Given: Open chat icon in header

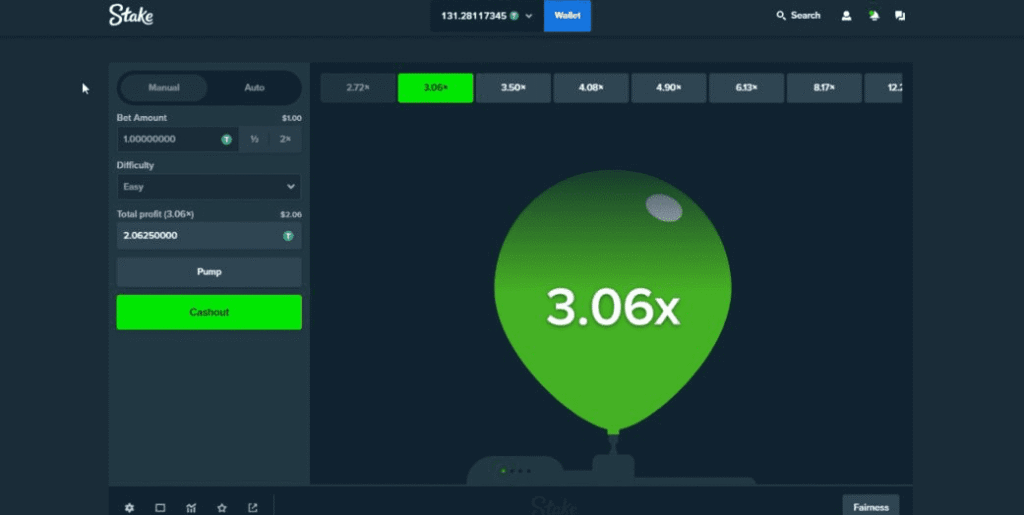Looking at the screenshot, I should pyautogui.click(x=900, y=16).
